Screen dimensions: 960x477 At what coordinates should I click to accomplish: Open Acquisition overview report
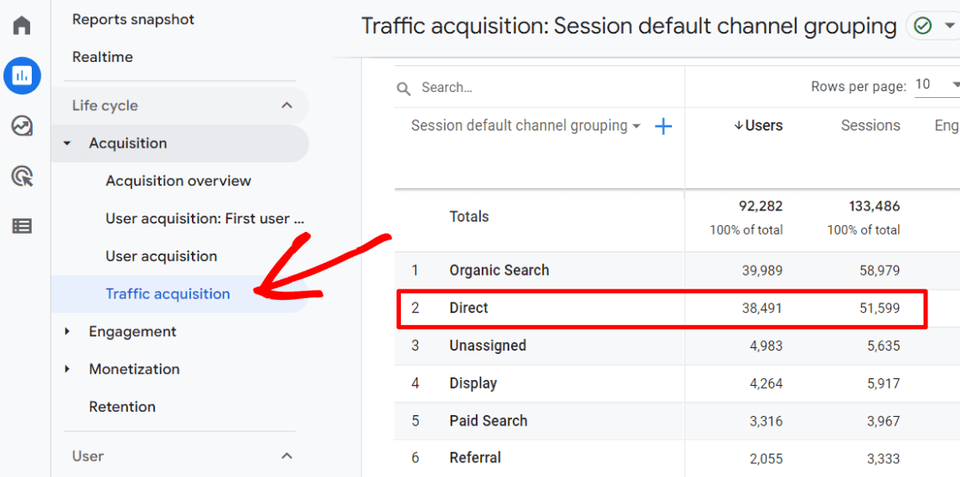178,181
